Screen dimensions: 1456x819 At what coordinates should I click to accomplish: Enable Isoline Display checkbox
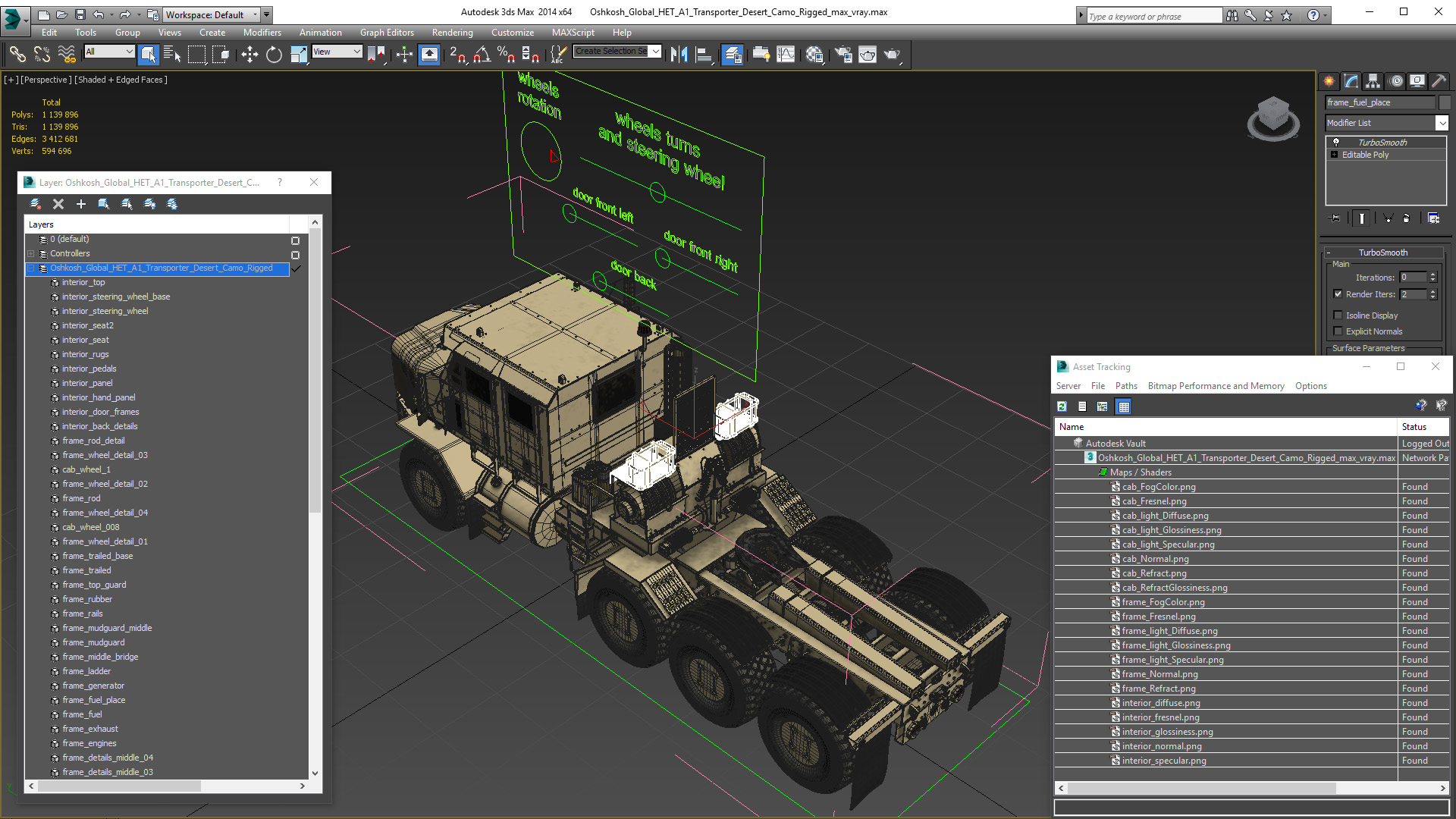(x=1338, y=315)
